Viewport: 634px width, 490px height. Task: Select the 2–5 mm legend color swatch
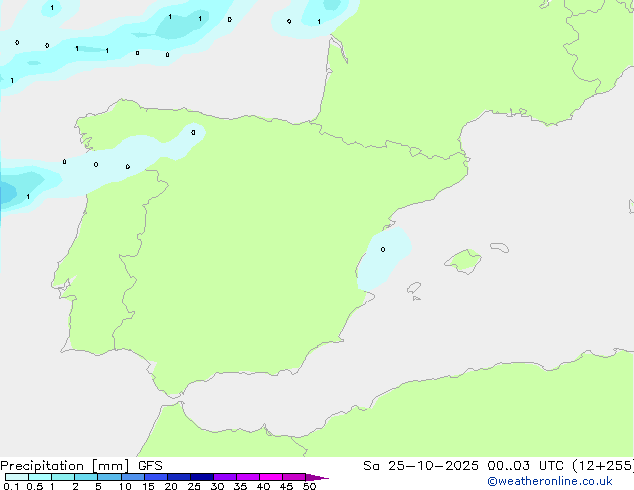86,477
